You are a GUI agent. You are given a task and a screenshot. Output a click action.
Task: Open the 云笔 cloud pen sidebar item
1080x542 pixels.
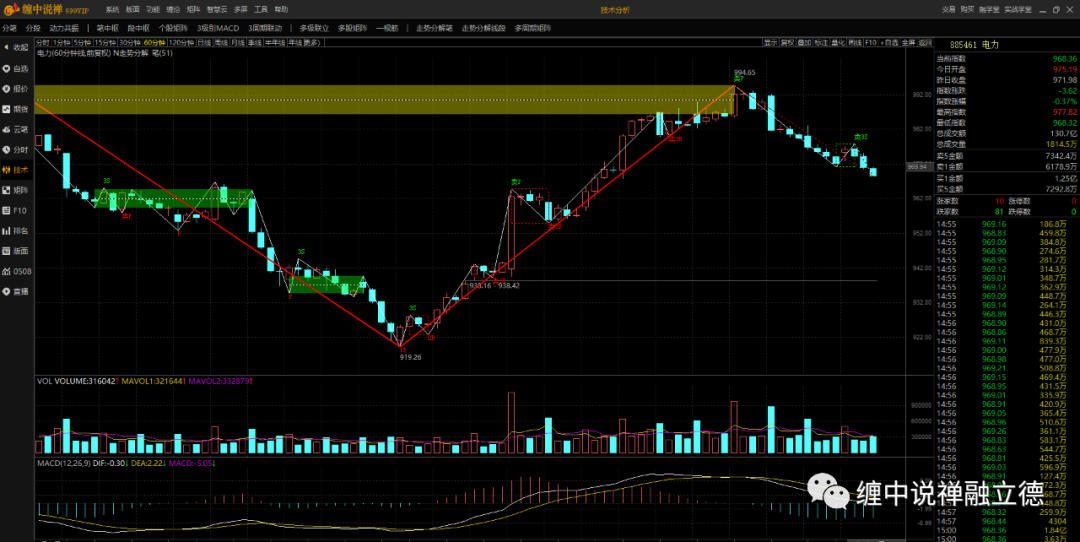tap(17, 129)
